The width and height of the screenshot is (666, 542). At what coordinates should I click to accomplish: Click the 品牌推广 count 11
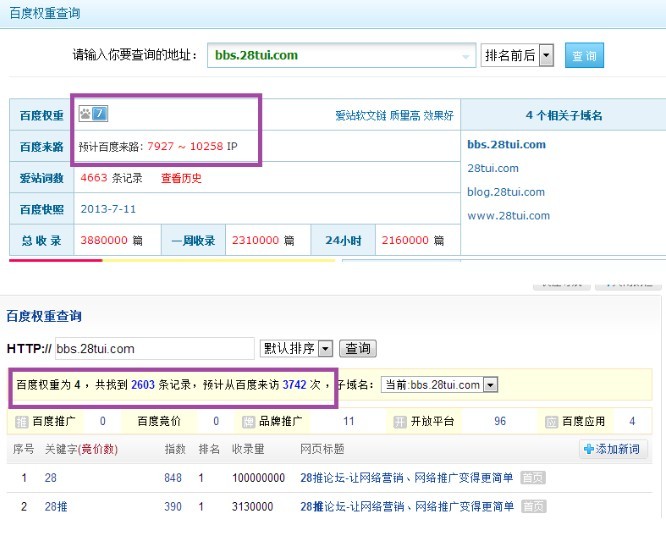[349, 421]
